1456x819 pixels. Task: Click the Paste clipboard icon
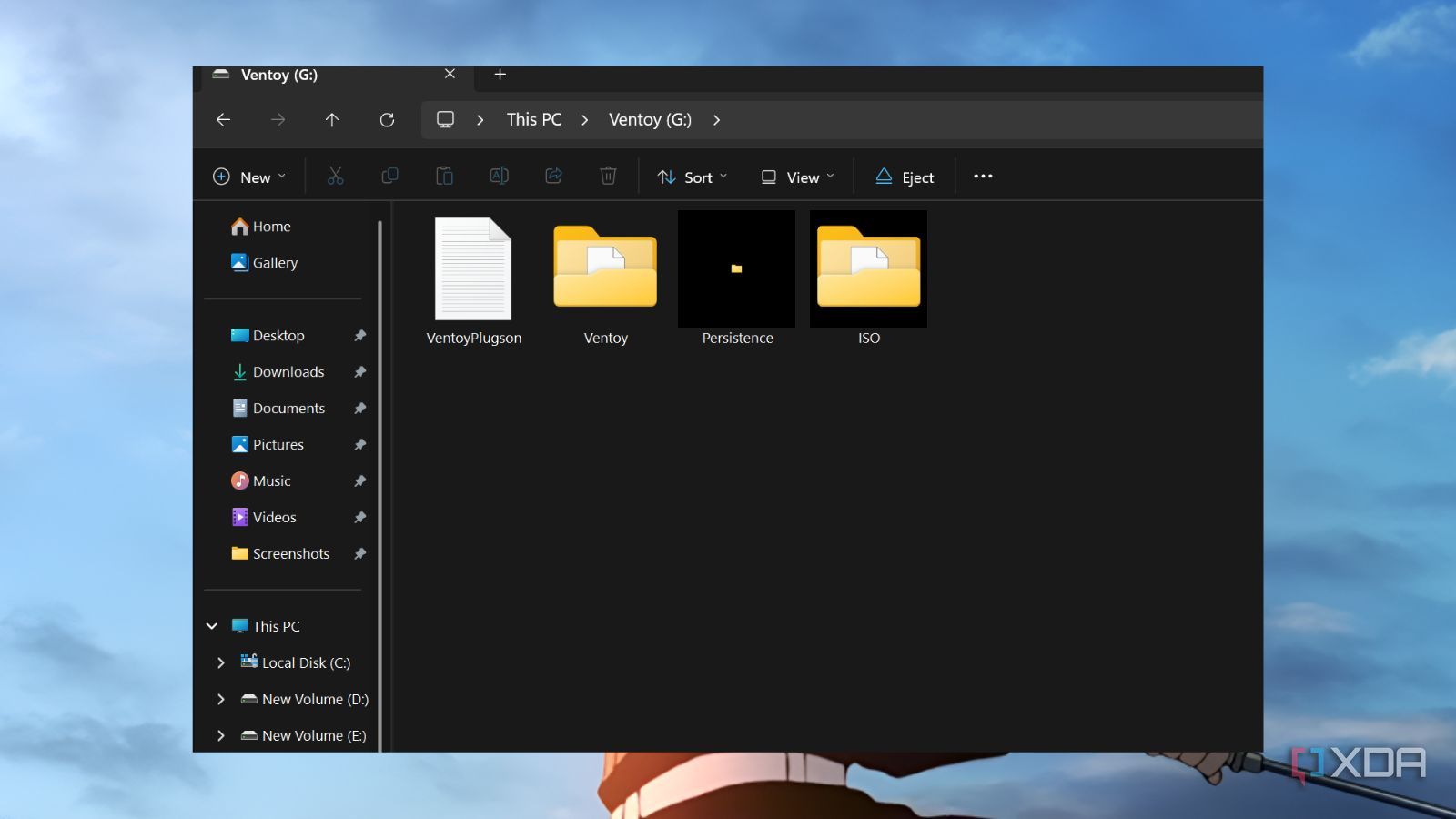point(444,177)
